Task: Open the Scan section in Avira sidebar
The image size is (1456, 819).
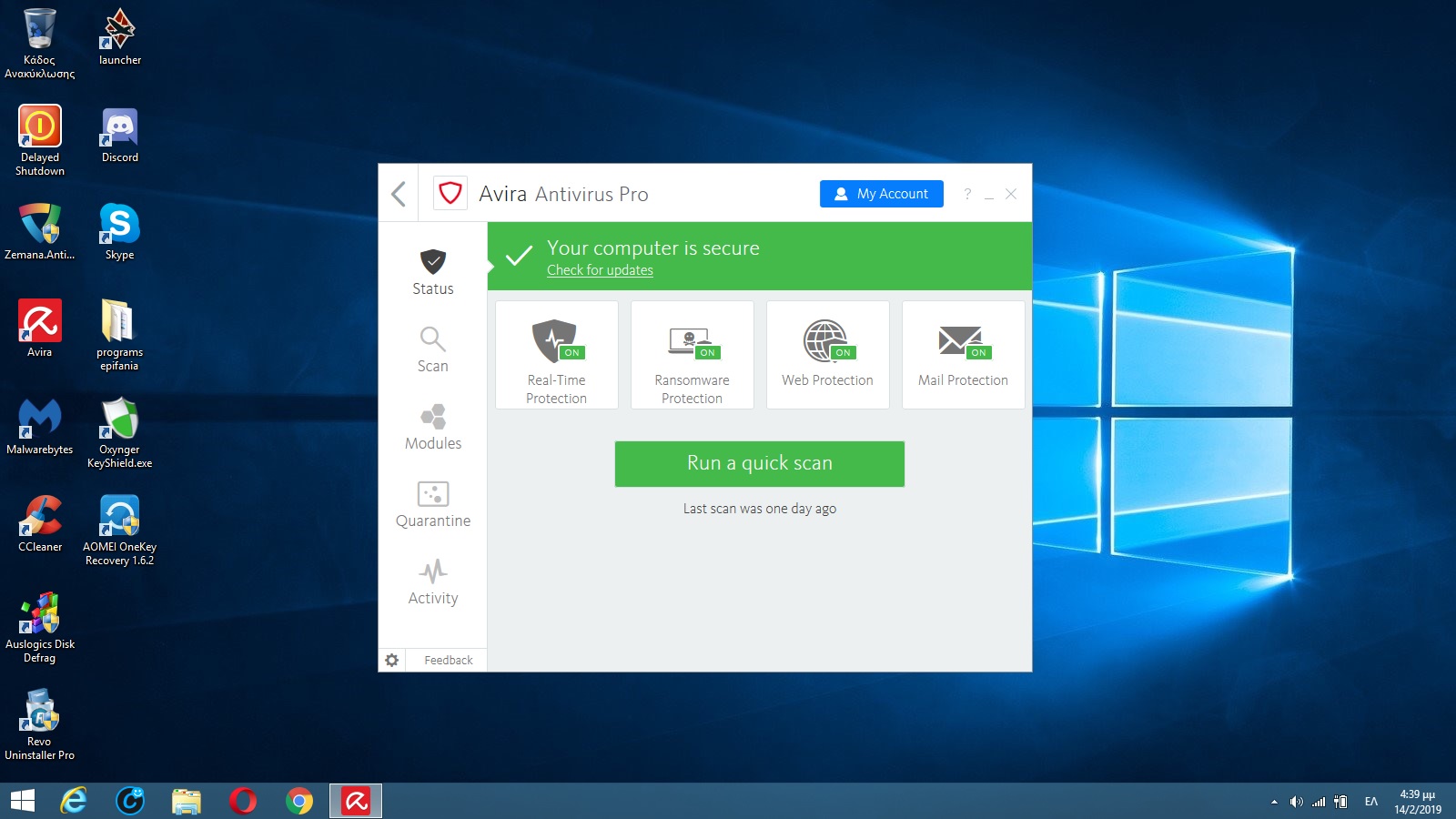Action: click(433, 349)
